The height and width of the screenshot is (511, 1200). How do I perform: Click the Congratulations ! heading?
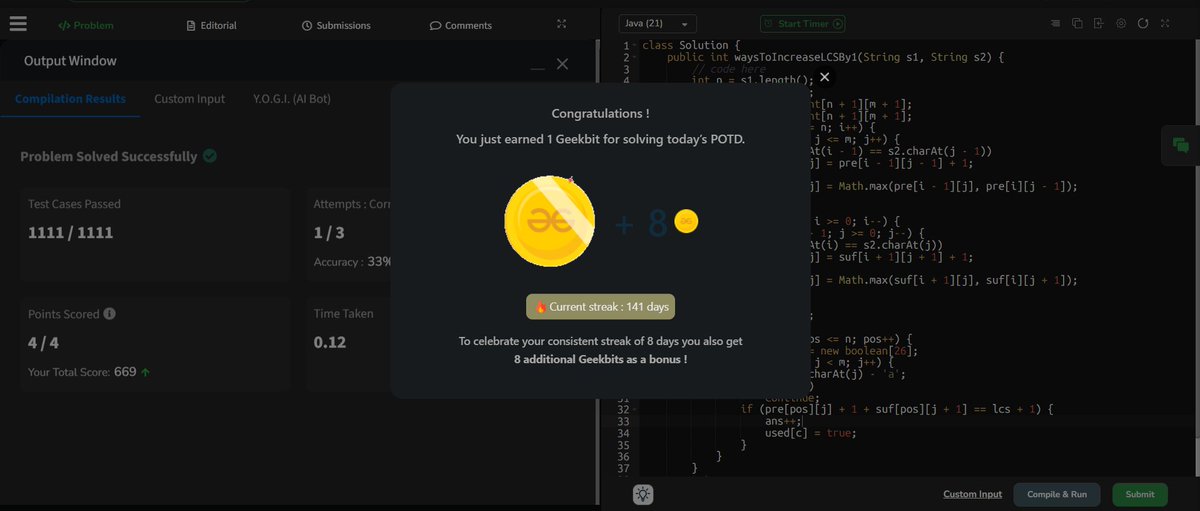[600, 114]
